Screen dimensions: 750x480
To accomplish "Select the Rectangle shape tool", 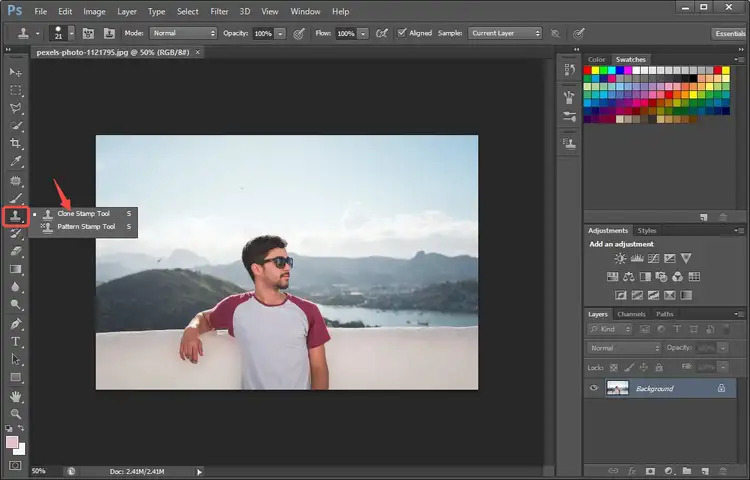I will click(16, 377).
